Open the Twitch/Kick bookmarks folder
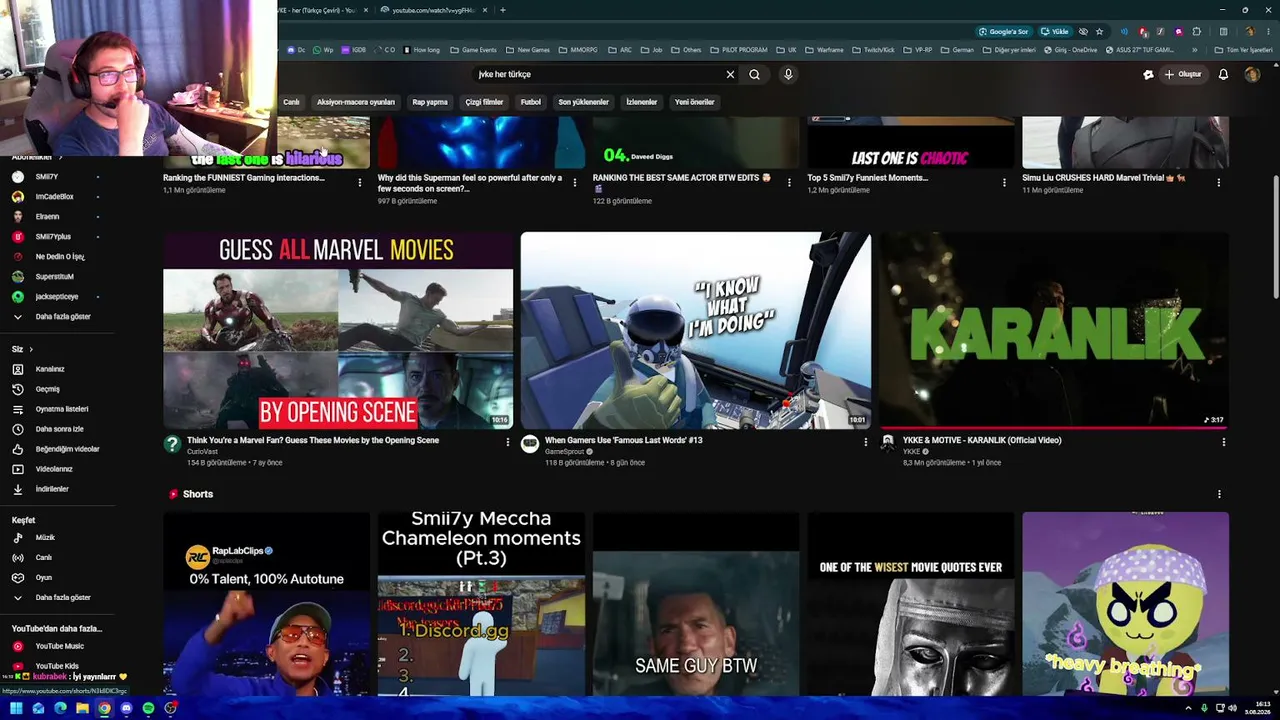Screen dimensions: 1280x720 tap(875, 50)
